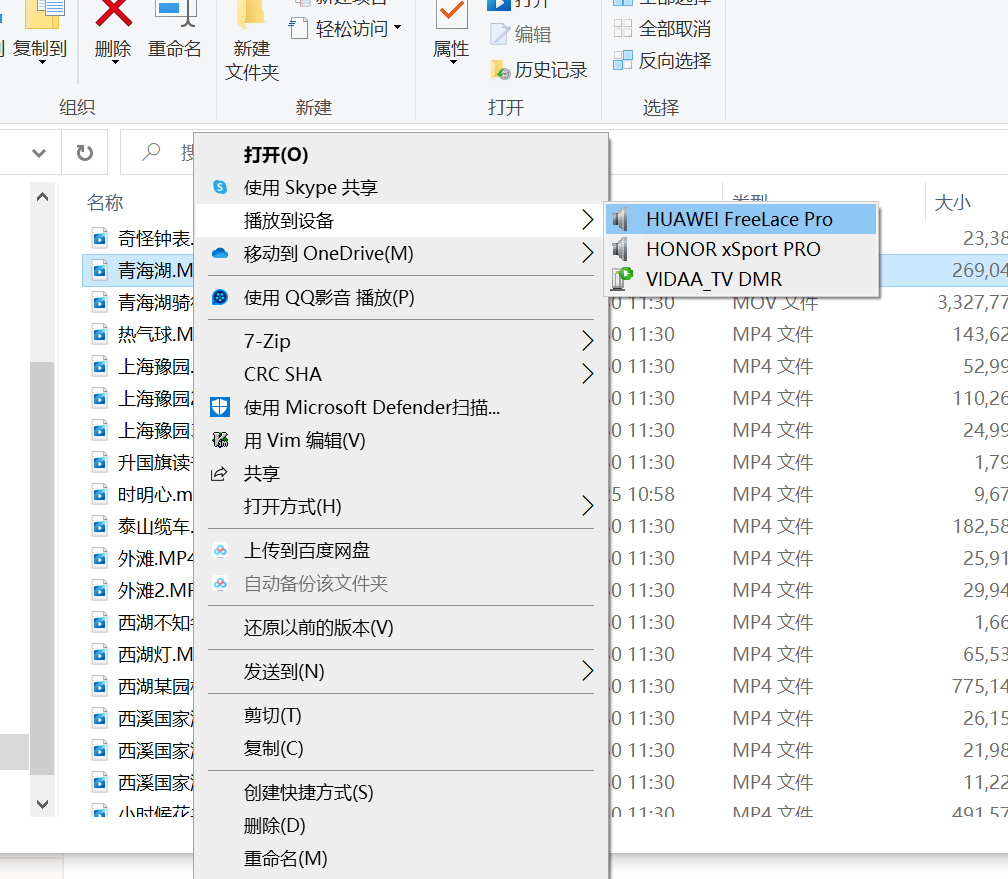Click Edit (编辑) in the ribbon
Screen dimensions: 1008x879
coord(520,34)
